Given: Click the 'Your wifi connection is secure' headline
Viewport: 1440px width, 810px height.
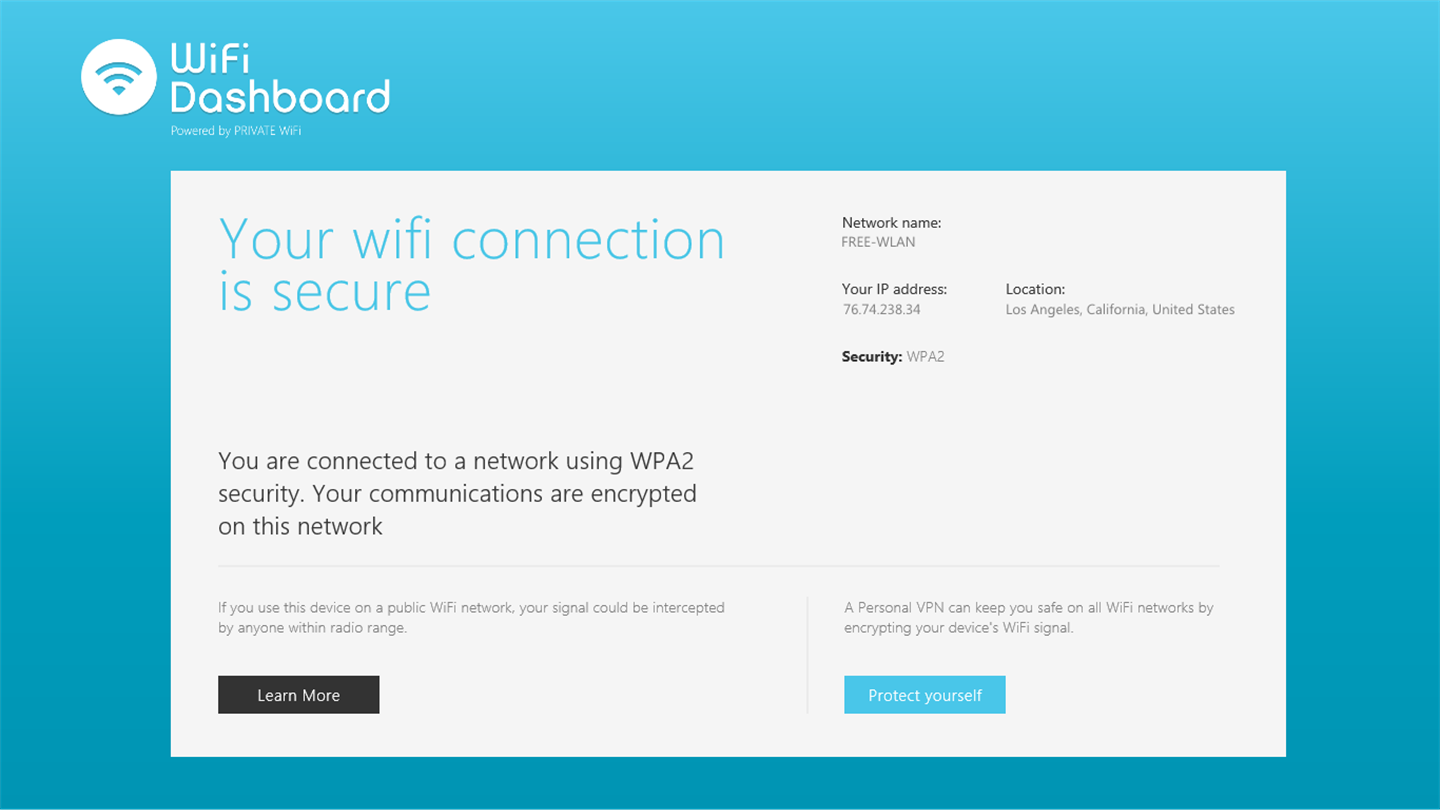Looking at the screenshot, I should coord(471,265).
